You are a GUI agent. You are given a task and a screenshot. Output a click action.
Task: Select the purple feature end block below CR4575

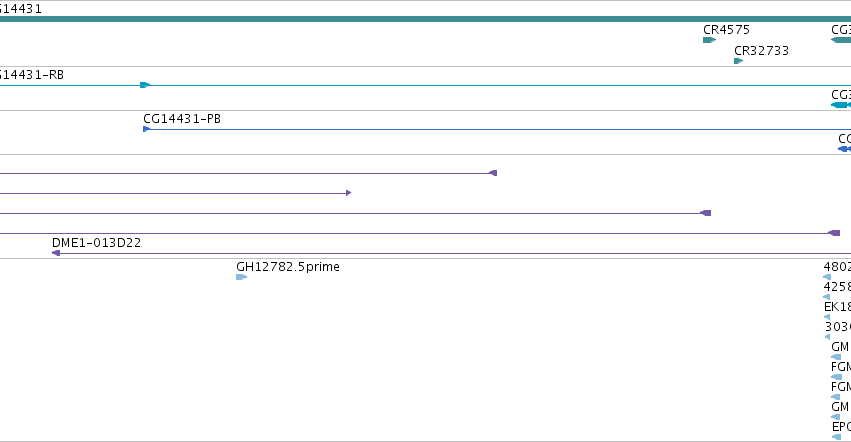click(706, 213)
